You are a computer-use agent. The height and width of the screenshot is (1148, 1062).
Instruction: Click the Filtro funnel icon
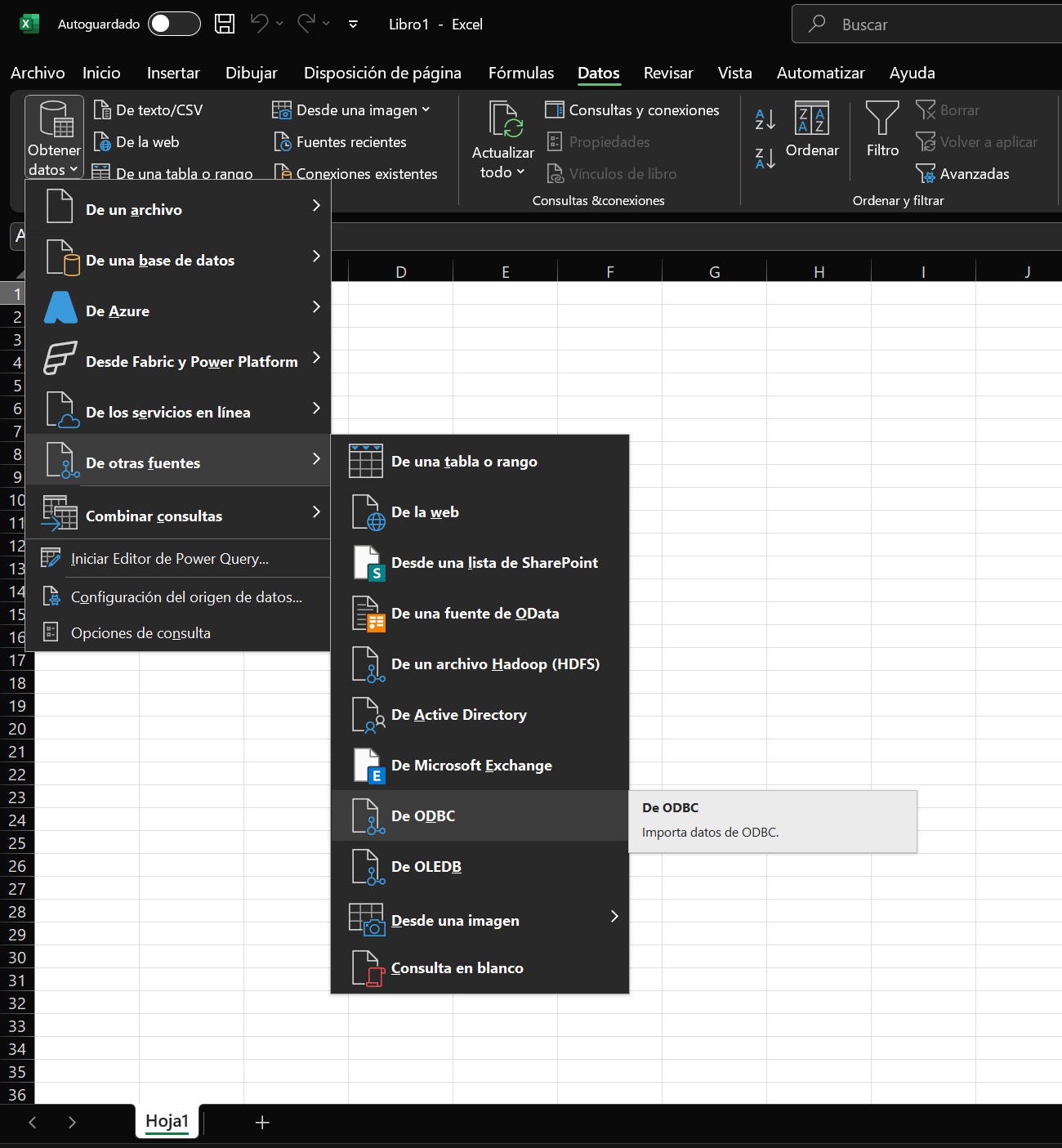(882, 120)
